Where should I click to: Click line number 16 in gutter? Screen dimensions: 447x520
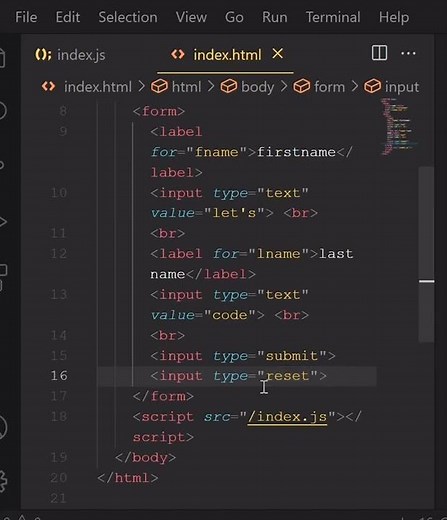point(59,376)
